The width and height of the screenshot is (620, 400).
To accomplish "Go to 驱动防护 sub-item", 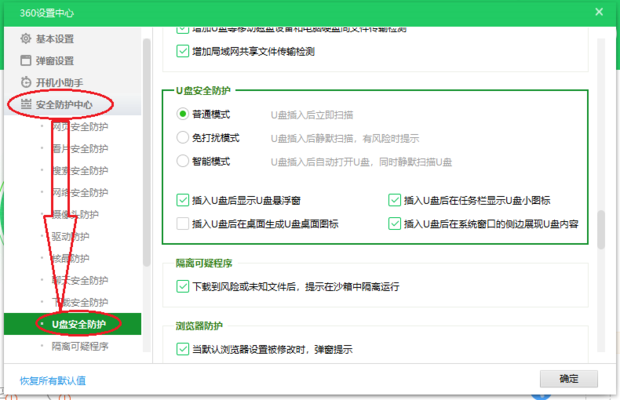I will (70, 236).
